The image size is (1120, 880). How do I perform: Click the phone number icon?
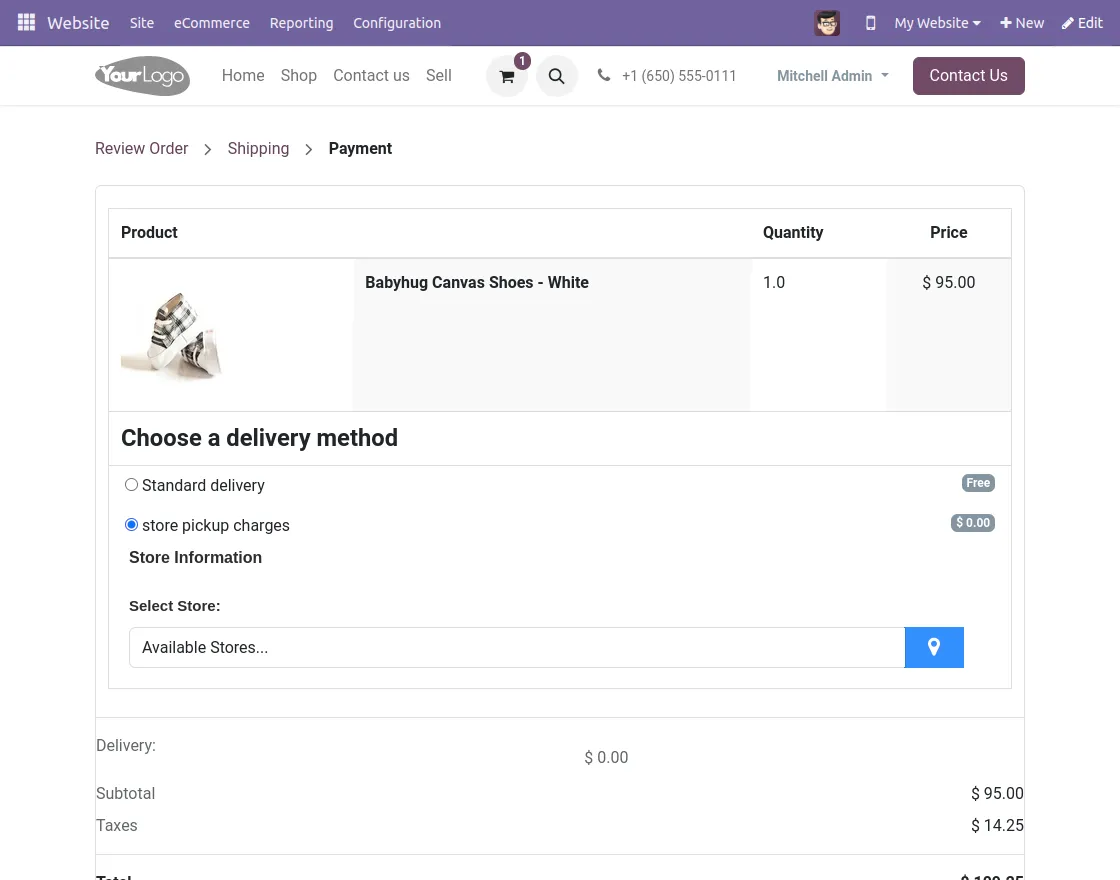pyautogui.click(x=604, y=76)
